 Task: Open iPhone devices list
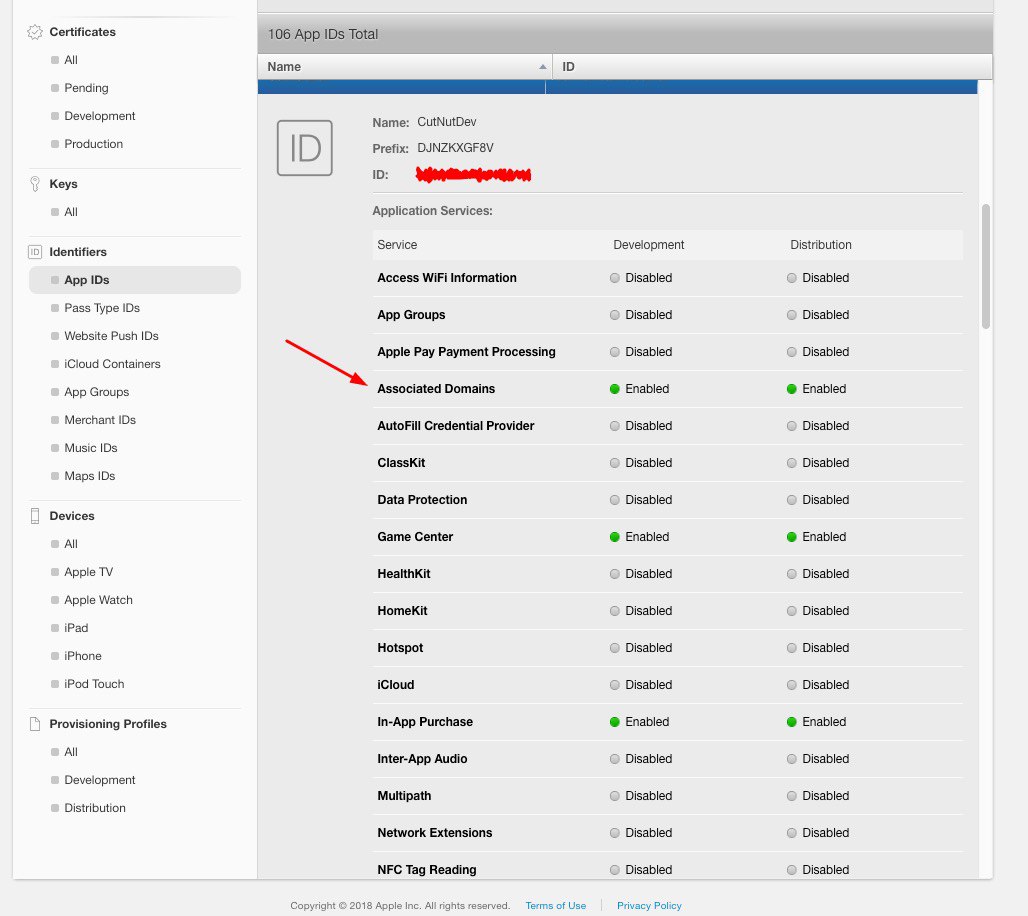(x=83, y=656)
